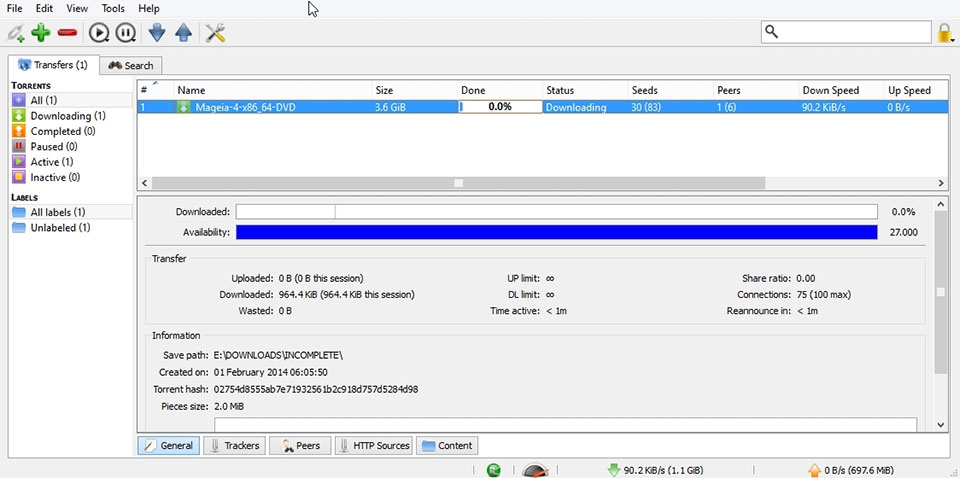960x478 pixels.
Task: Click the magnifier icon in search field
Action: tap(772, 31)
